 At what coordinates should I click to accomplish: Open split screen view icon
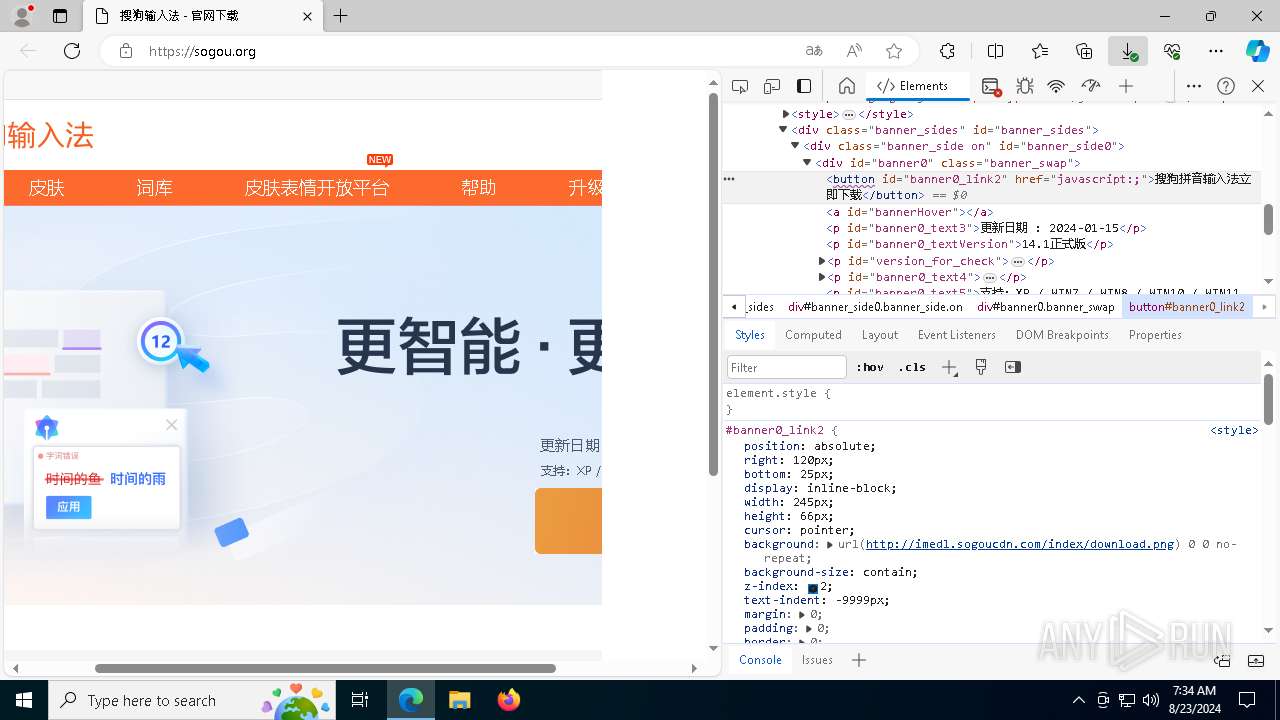pos(996,51)
